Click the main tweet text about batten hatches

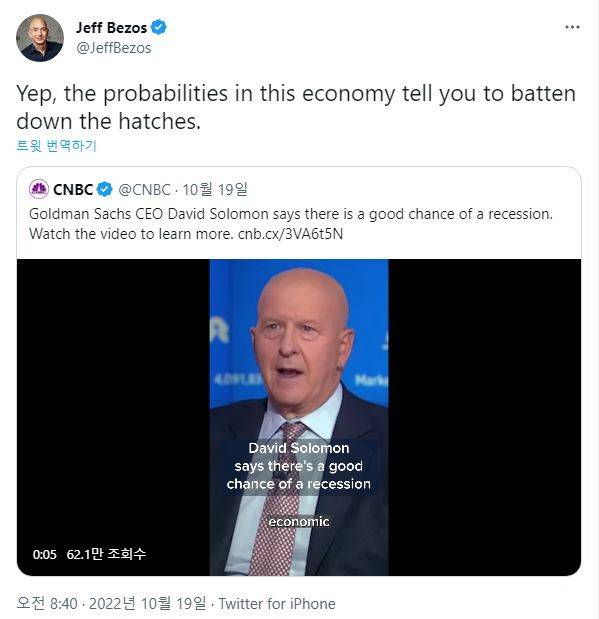coord(296,107)
